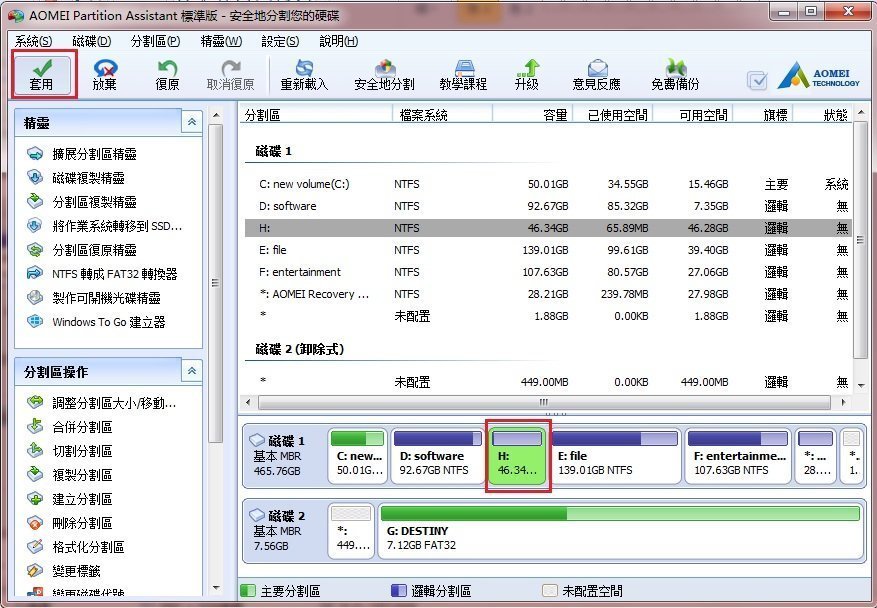Viewport: 877px width, 608px height.
Task: Open the 意見反應 (Feedback) toolbar icon
Action: coord(597,74)
